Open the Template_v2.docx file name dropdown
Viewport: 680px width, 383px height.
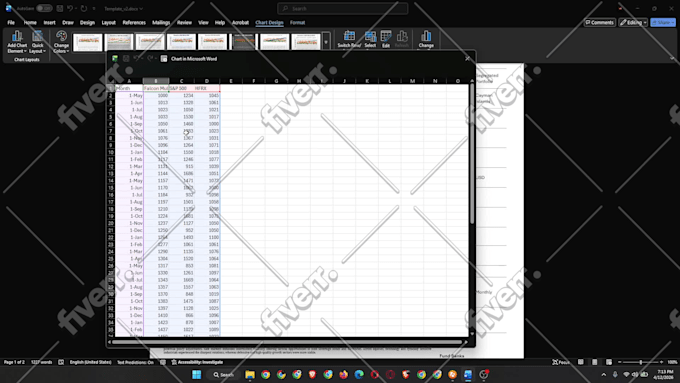(123, 8)
